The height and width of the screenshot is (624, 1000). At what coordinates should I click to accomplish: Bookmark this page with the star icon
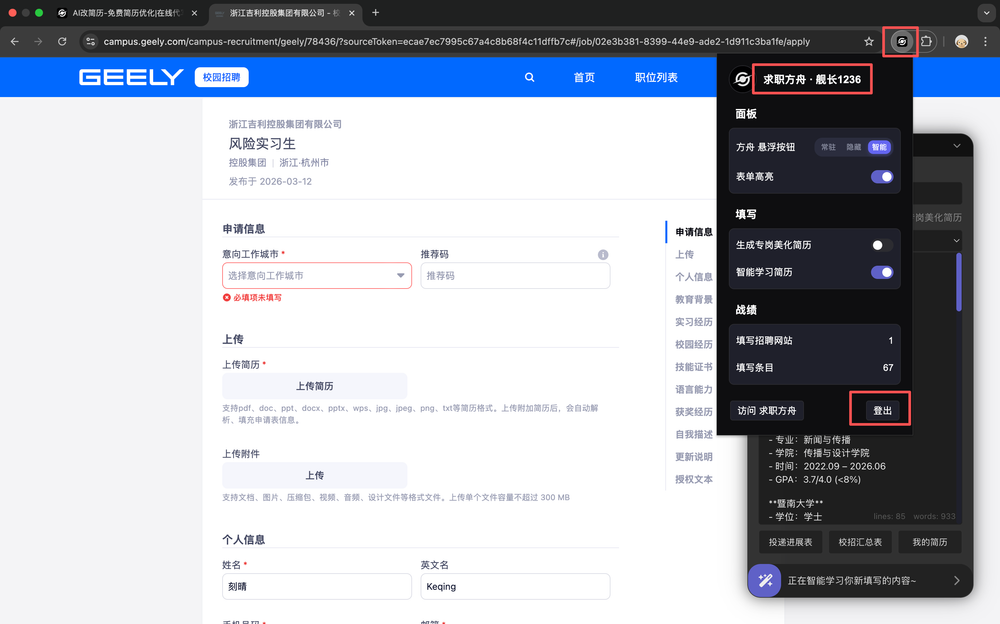pos(869,42)
